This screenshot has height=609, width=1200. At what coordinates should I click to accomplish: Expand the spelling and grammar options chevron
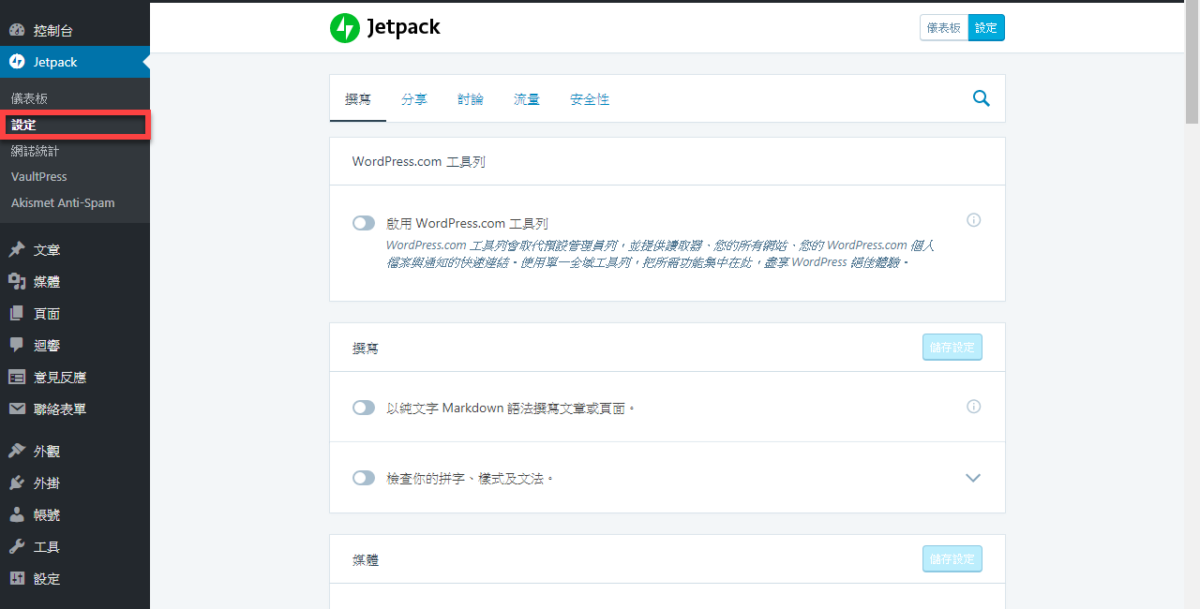(974, 478)
